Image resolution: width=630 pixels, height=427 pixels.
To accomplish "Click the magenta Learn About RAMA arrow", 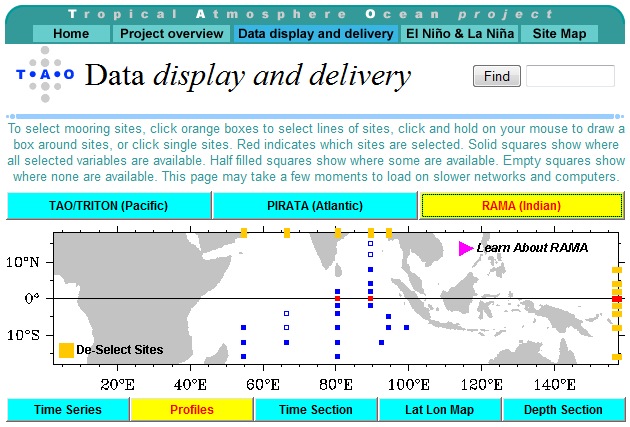I will 465,248.
